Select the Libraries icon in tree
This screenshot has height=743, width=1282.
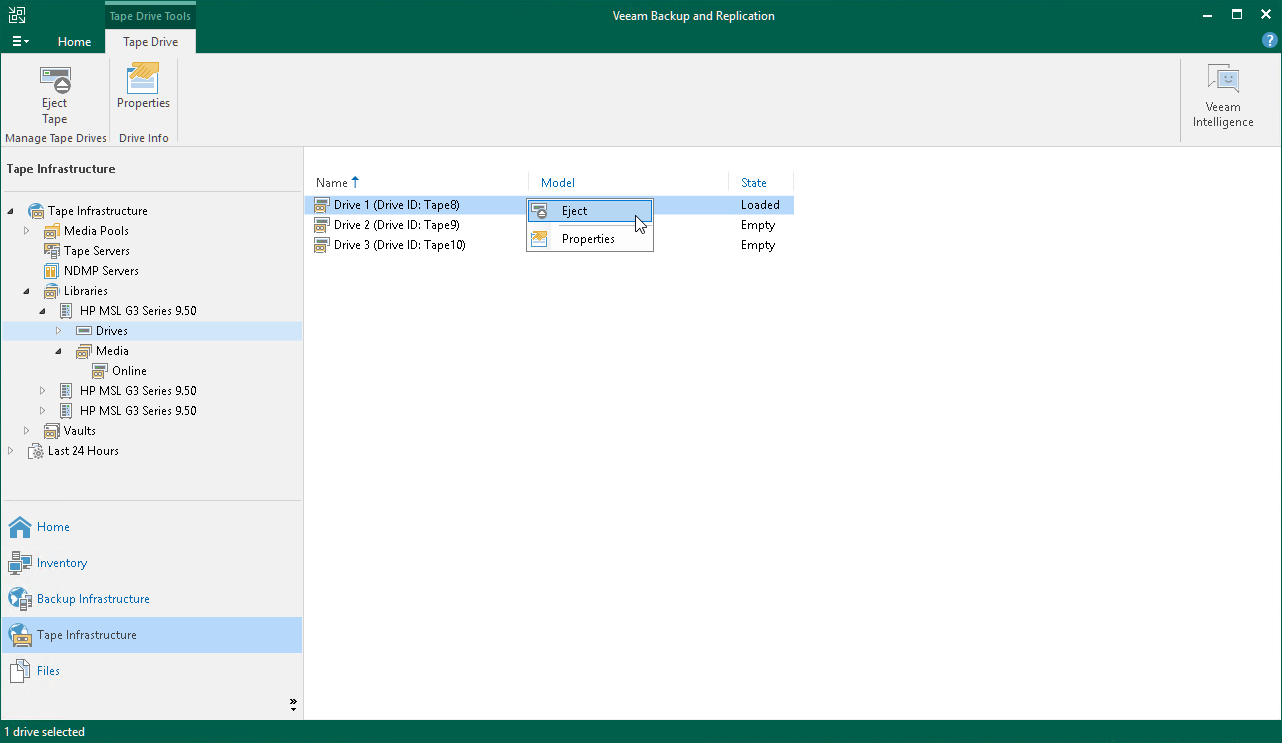tap(52, 291)
